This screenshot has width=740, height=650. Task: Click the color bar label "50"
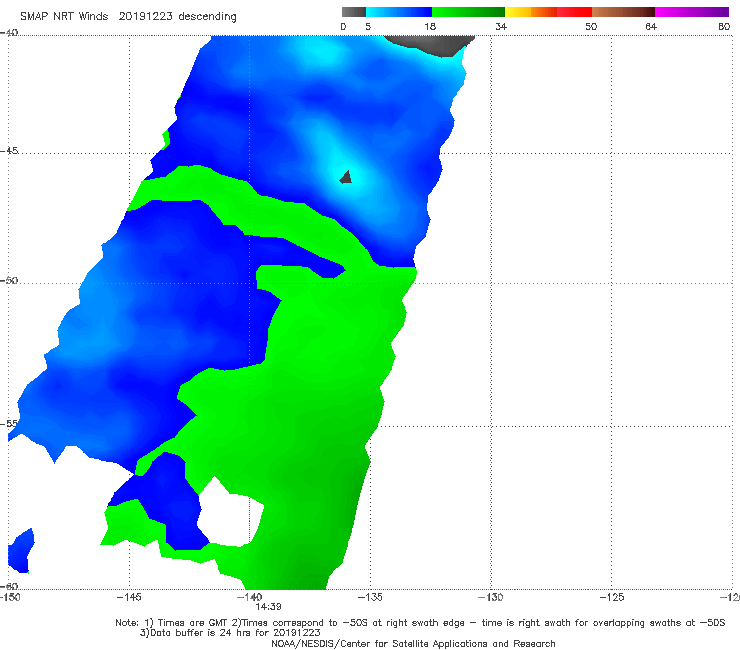(x=591, y=27)
